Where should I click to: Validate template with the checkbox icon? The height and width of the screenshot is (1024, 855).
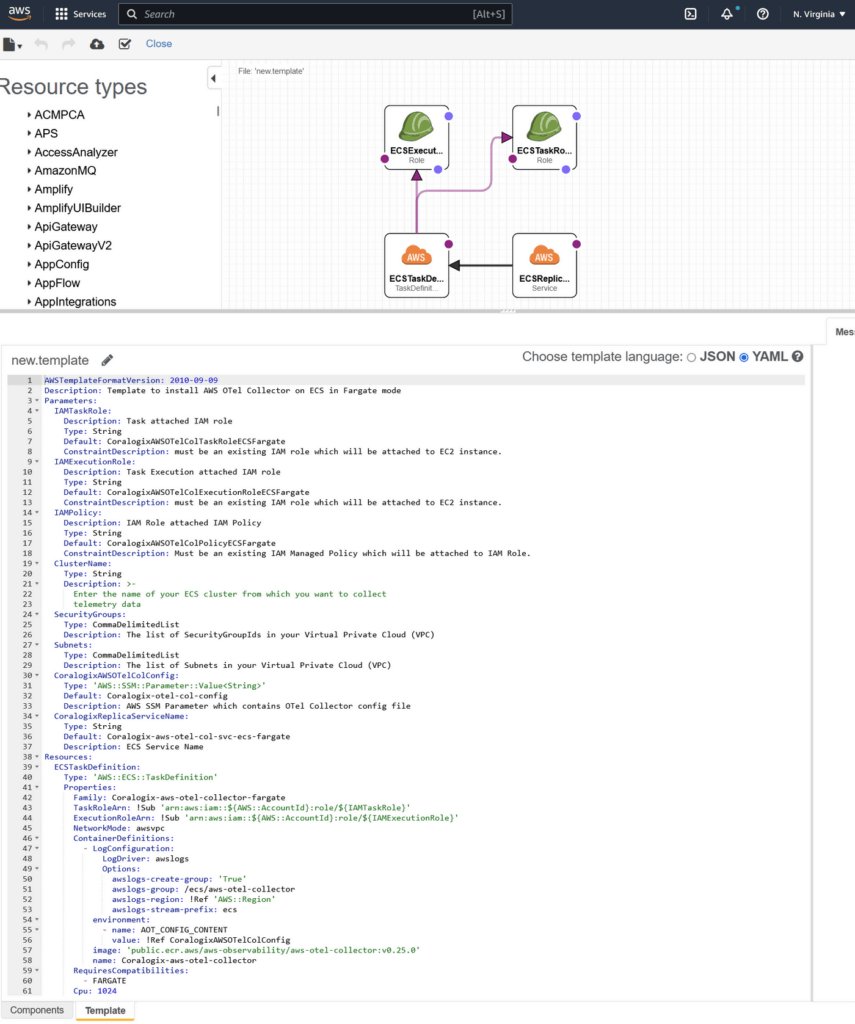point(125,44)
